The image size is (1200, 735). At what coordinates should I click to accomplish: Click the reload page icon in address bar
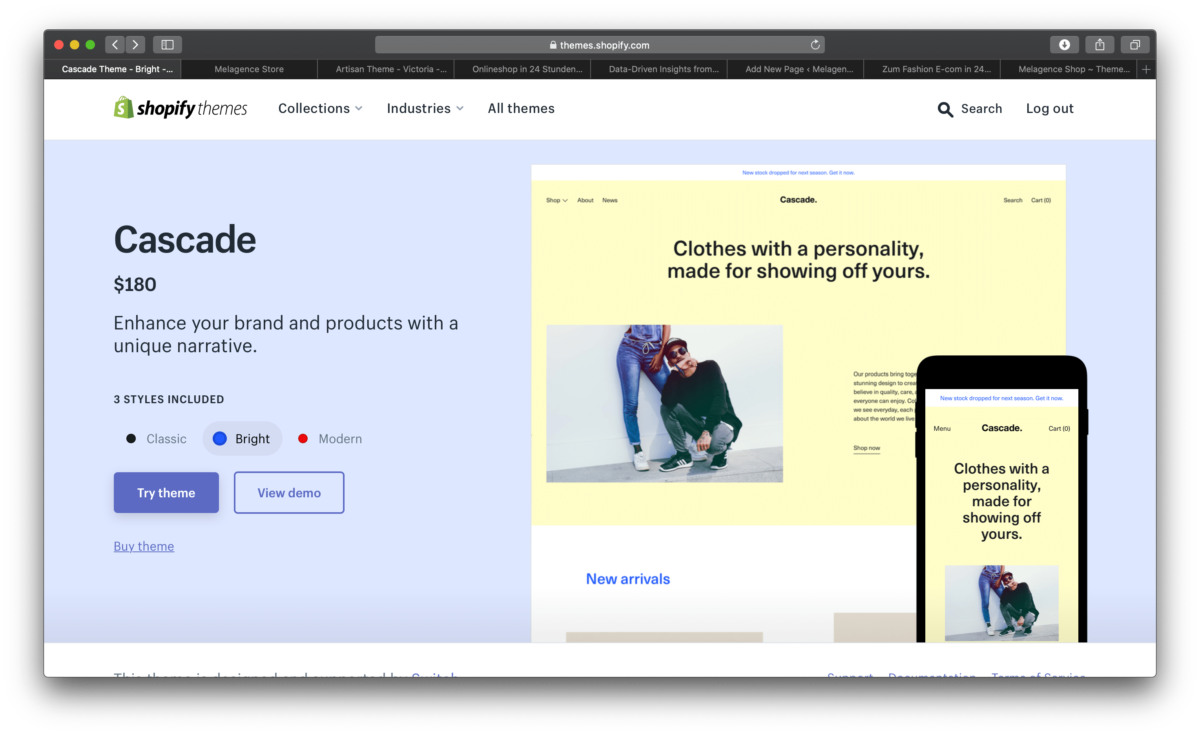coord(815,45)
